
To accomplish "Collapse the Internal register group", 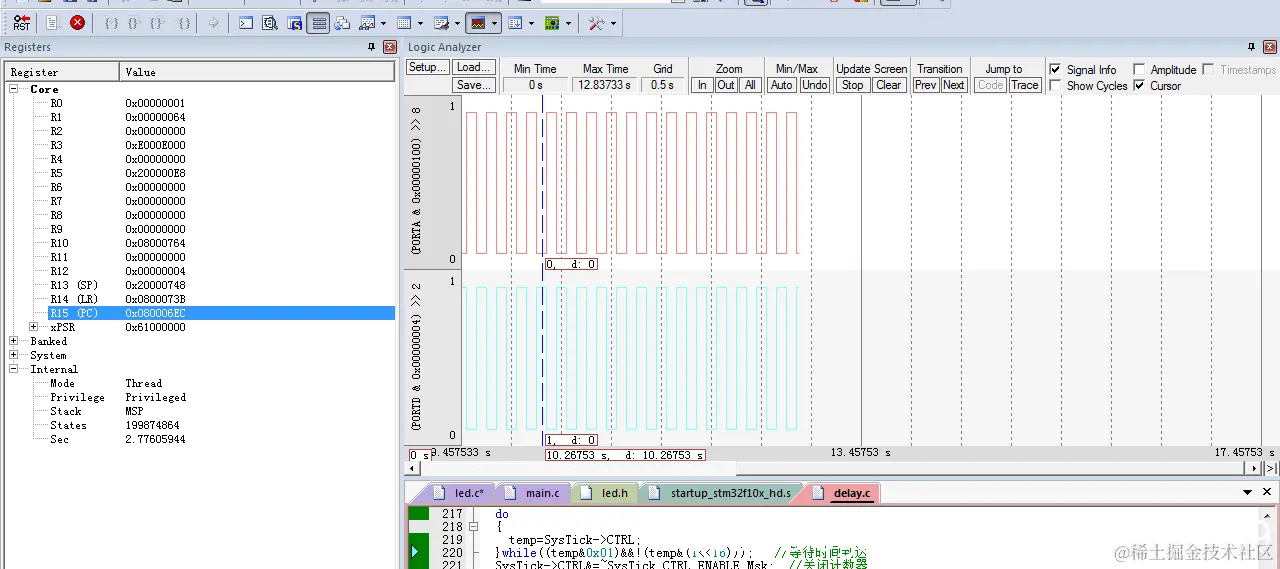I will click(x=14, y=369).
